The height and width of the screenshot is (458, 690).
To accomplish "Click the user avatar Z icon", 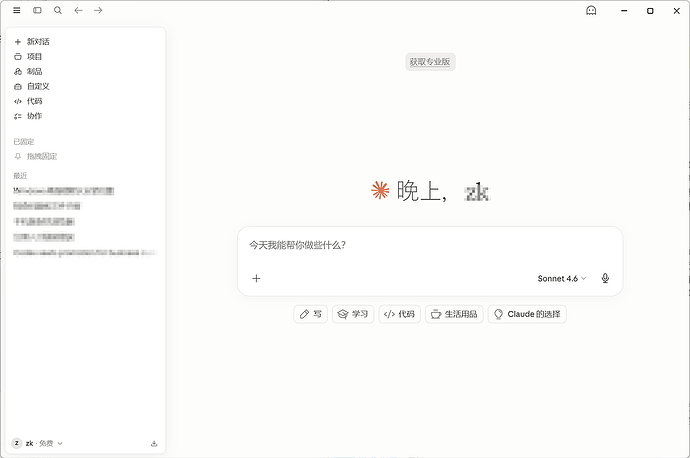I will (17, 443).
